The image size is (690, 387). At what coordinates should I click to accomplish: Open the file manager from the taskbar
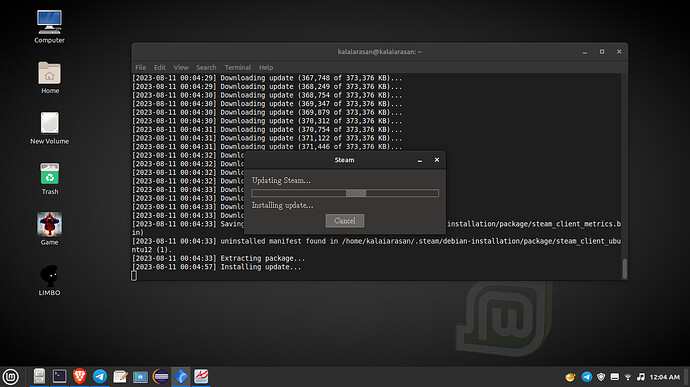click(39, 376)
